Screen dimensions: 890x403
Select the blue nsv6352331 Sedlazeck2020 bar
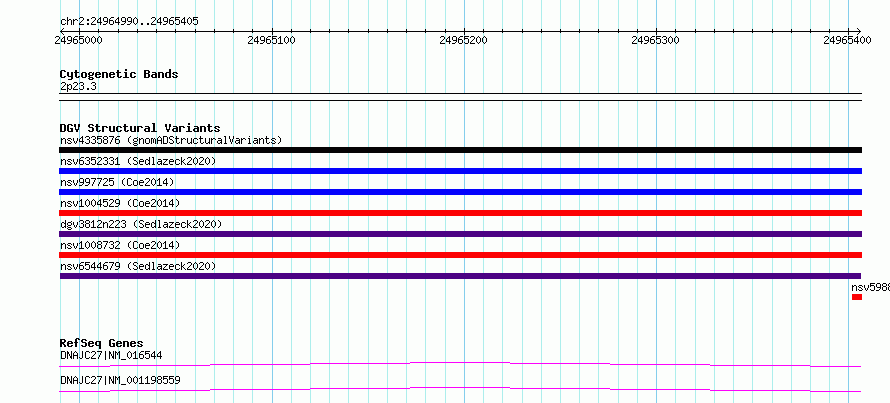(x=460, y=171)
